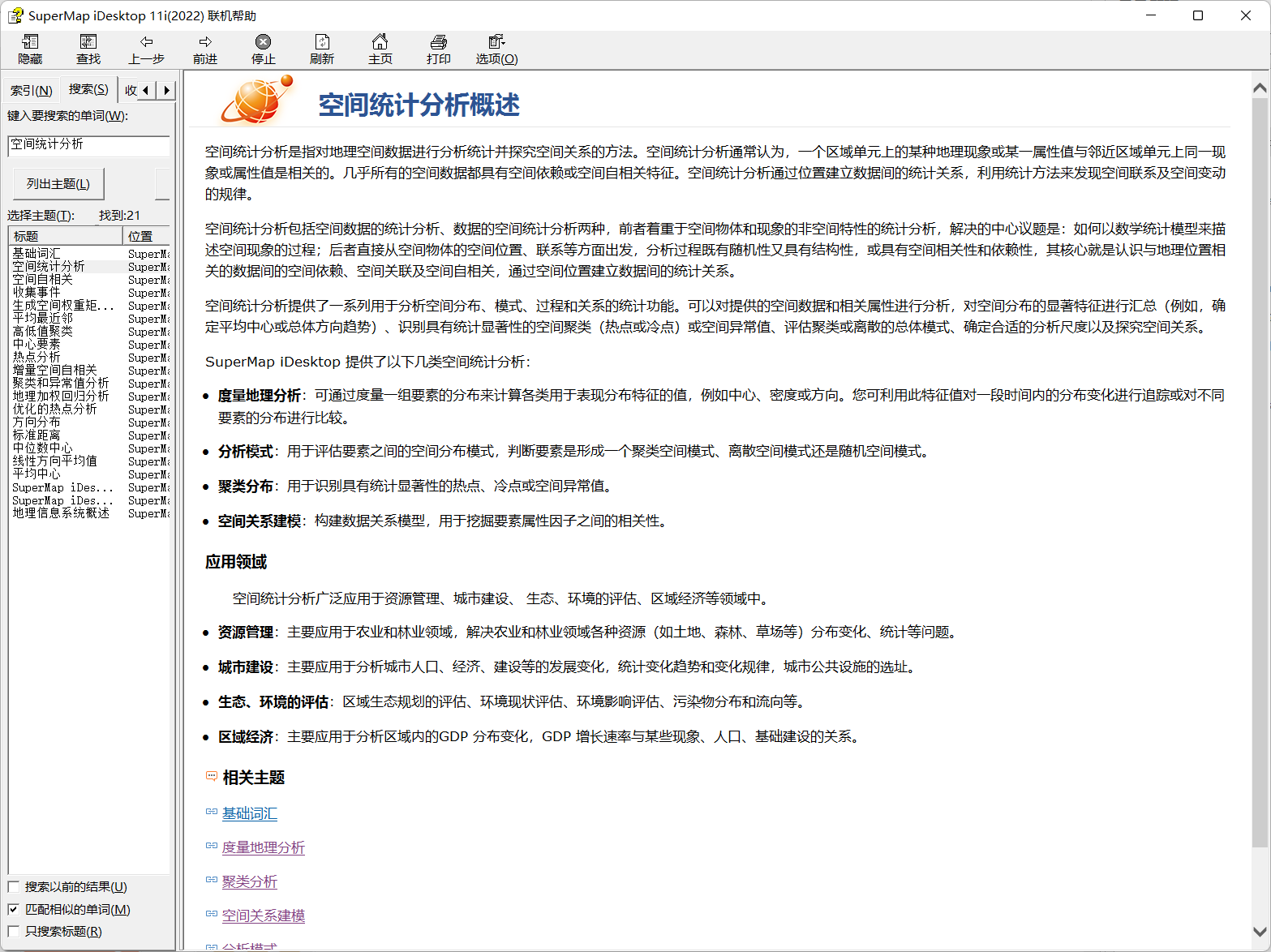Toggle 匹配相似的单词(M) checkbox

click(x=14, y=910)
